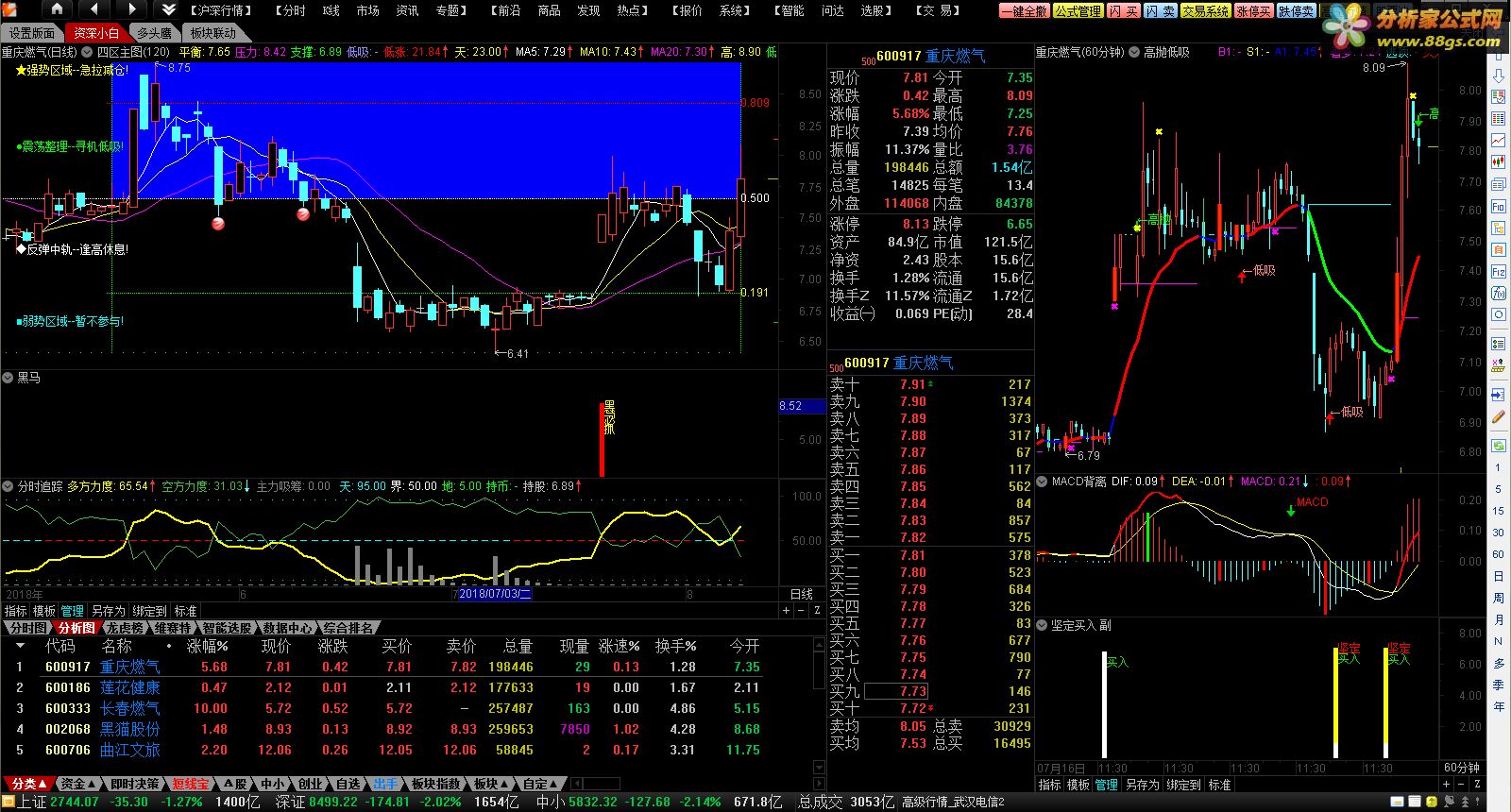Open the 交易系统 button
This screenshot has width=1511, height=812.
click(1205, 11)
